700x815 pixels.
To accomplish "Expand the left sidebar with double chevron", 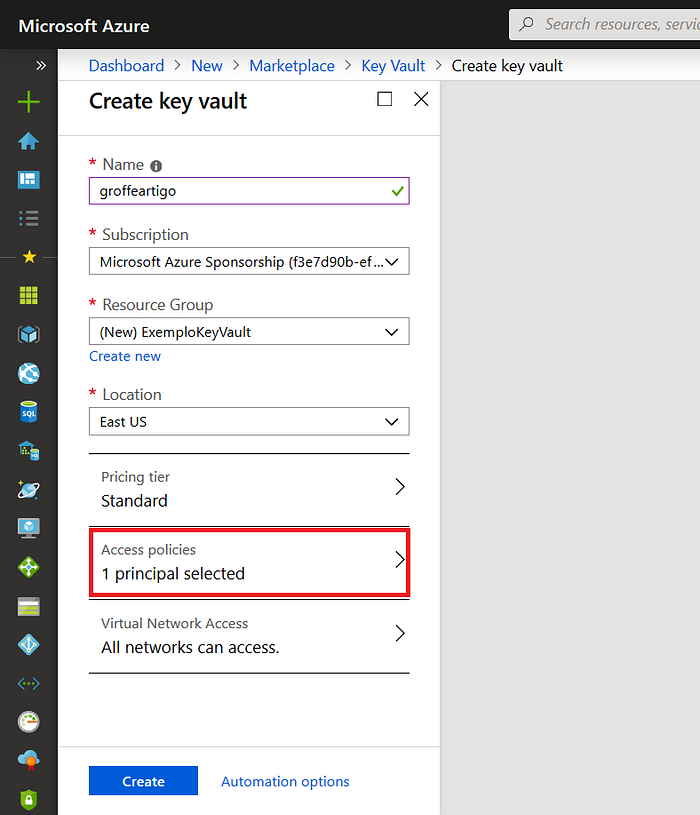I will 41,65.
